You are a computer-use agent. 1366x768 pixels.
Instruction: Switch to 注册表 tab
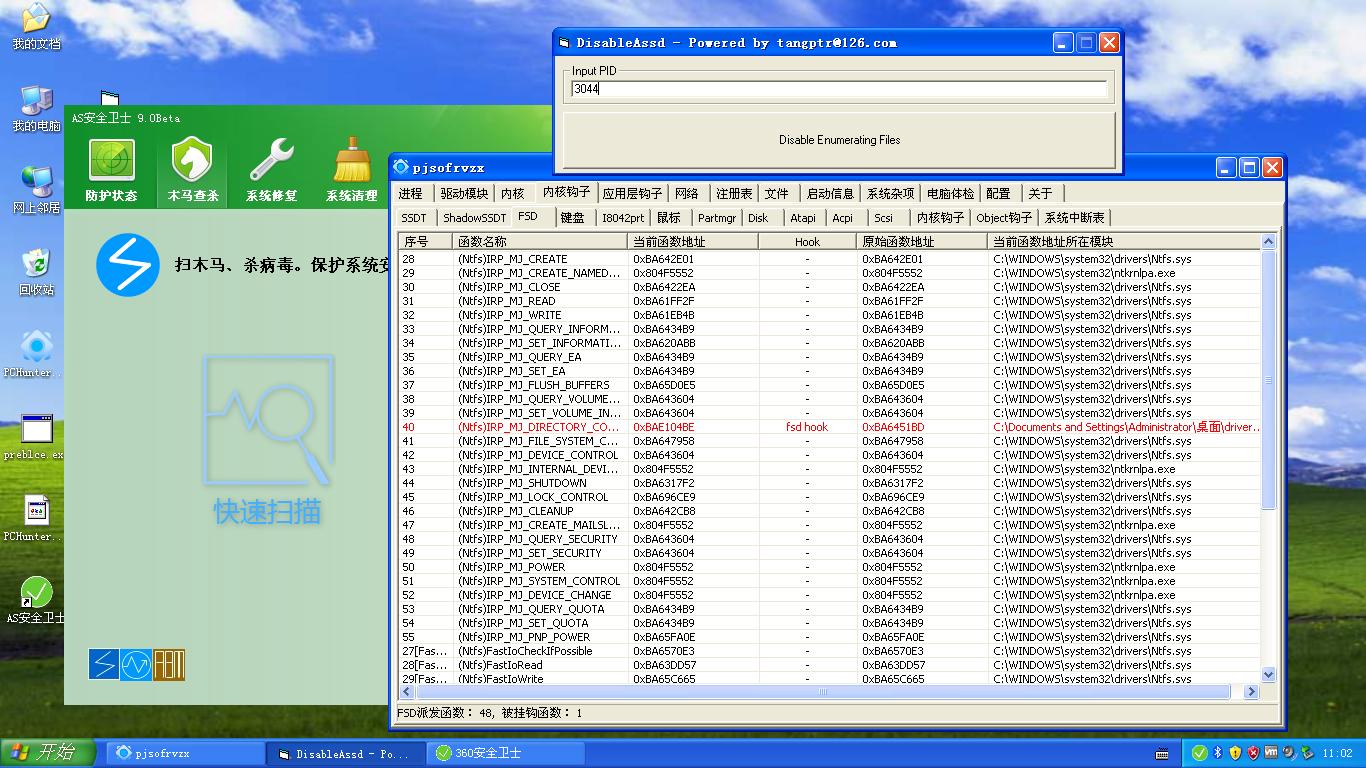[x=735, y=194]
